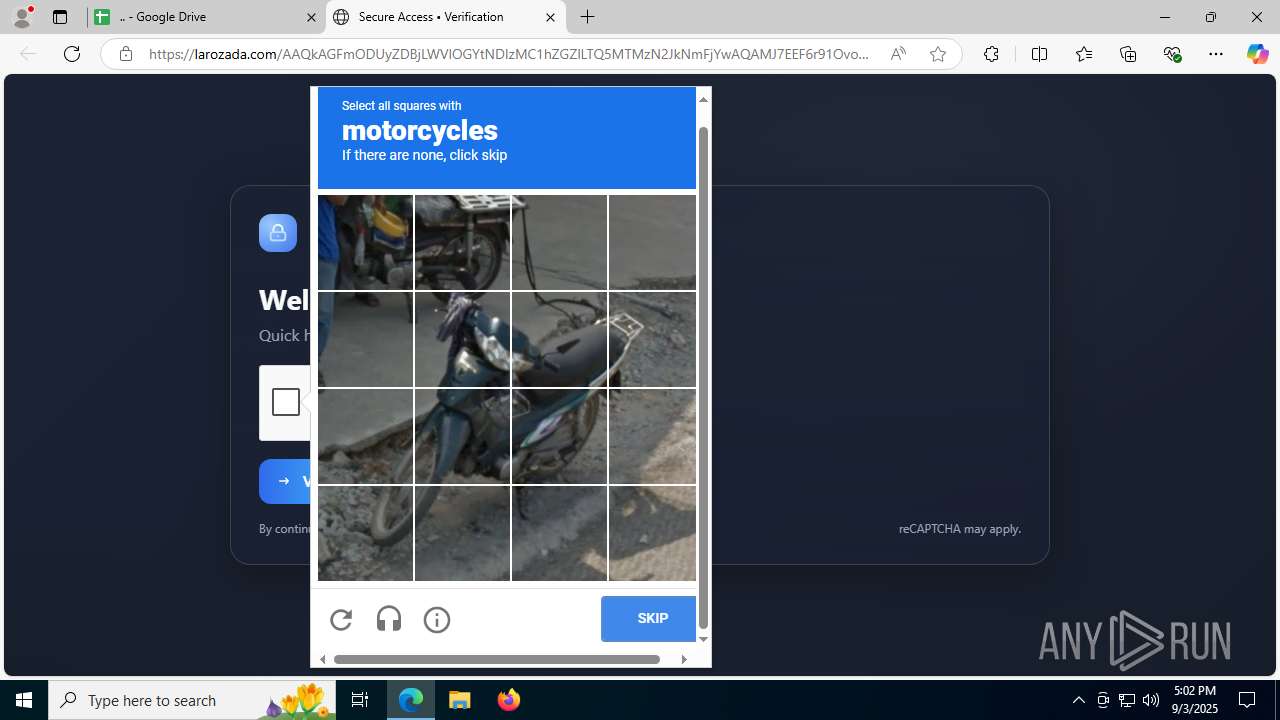
Task: Click the scroll-down arrow of captcha frame
Action: pos(703,639)
